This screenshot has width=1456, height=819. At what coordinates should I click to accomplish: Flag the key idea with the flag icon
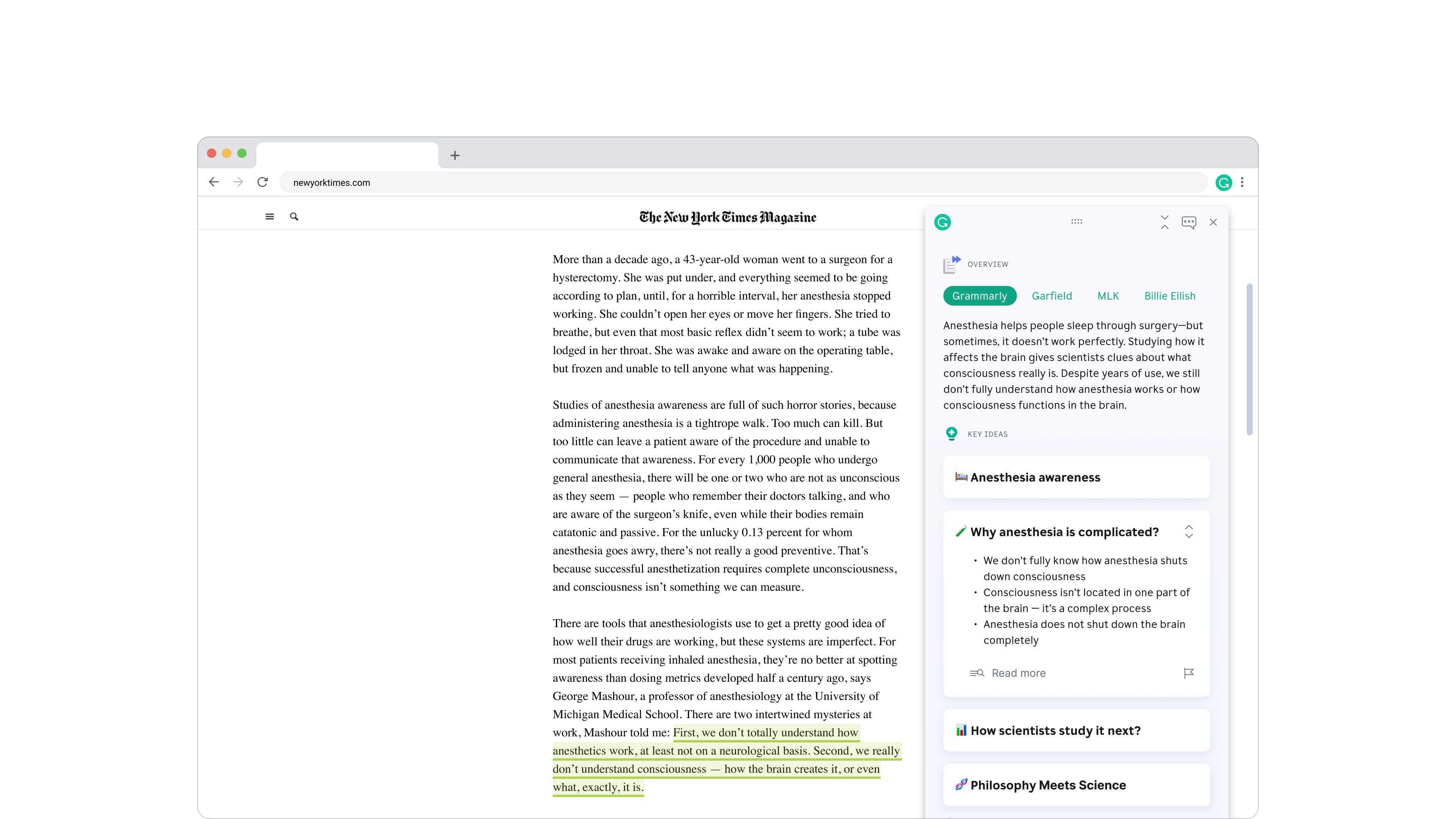pyautogui.click(x=1189, y=673)
